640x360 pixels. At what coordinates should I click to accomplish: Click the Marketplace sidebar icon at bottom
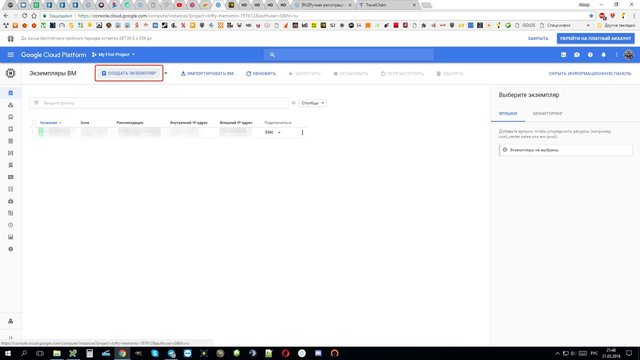click(x=11, y=321)
